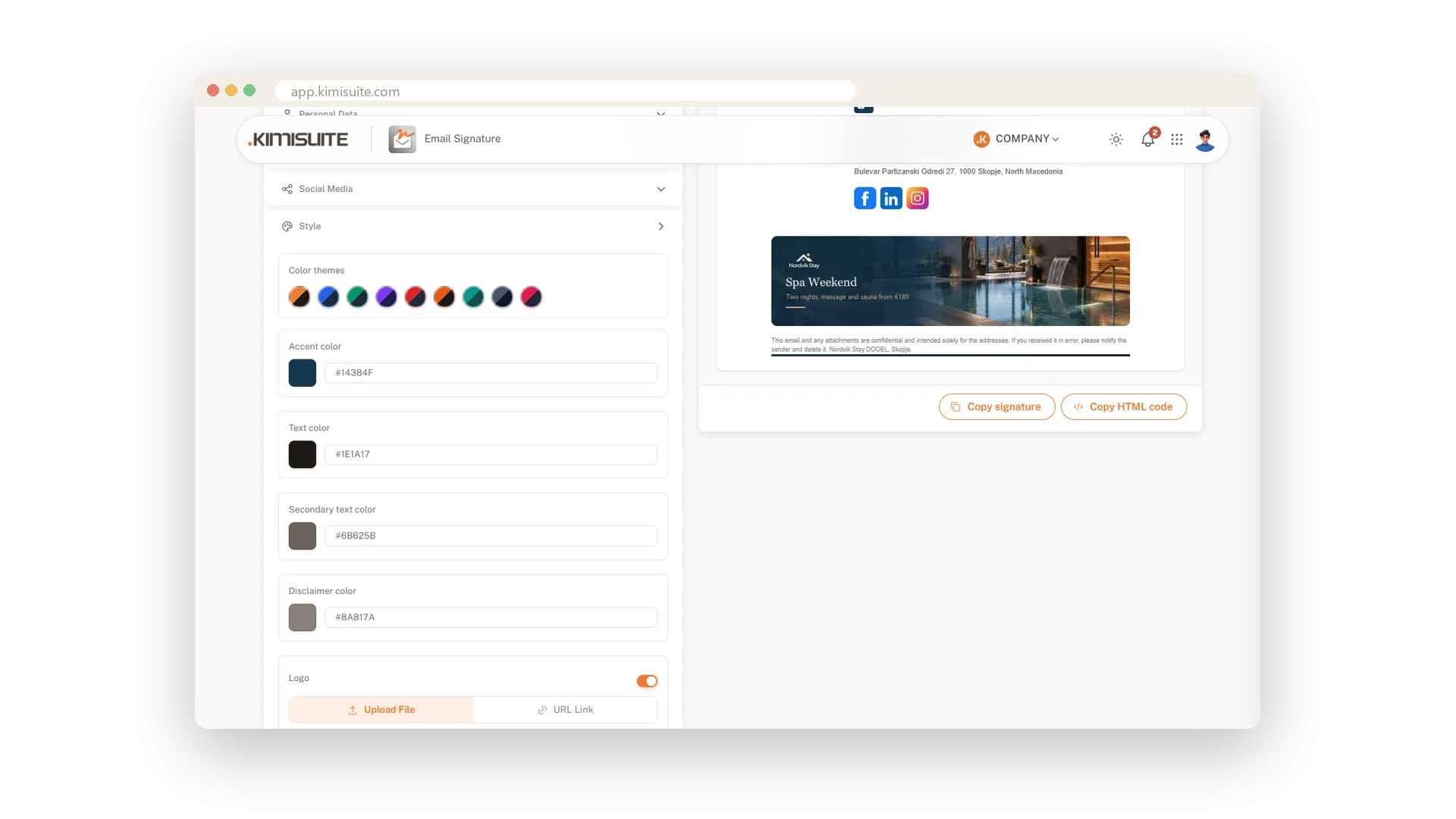1456x819 pixels.
Task: Select the slate gray color theme
Action: pos(502,297)
